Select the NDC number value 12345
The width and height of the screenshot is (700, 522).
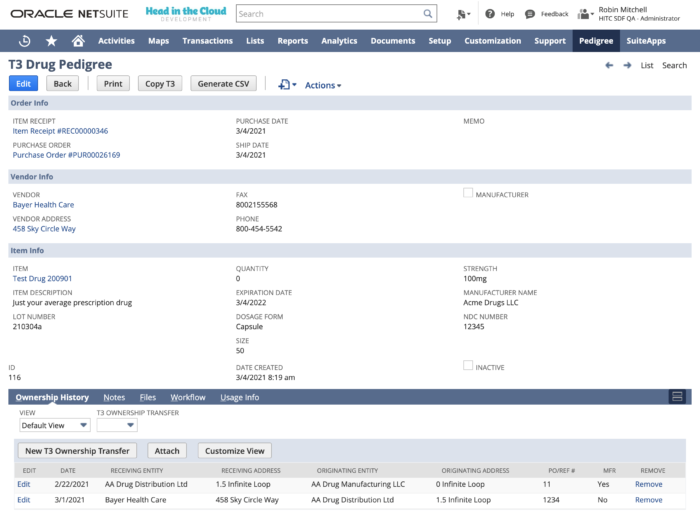click(x=474, y=326)
